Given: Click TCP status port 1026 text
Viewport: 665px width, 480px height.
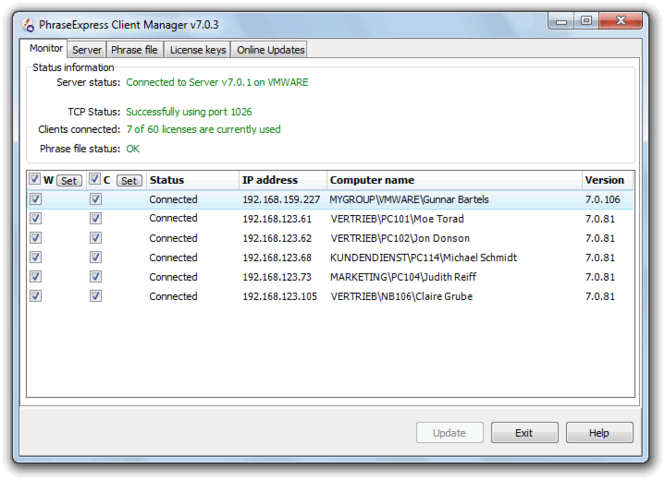Looking at the screenshot, I should click(x=189, y=112).
